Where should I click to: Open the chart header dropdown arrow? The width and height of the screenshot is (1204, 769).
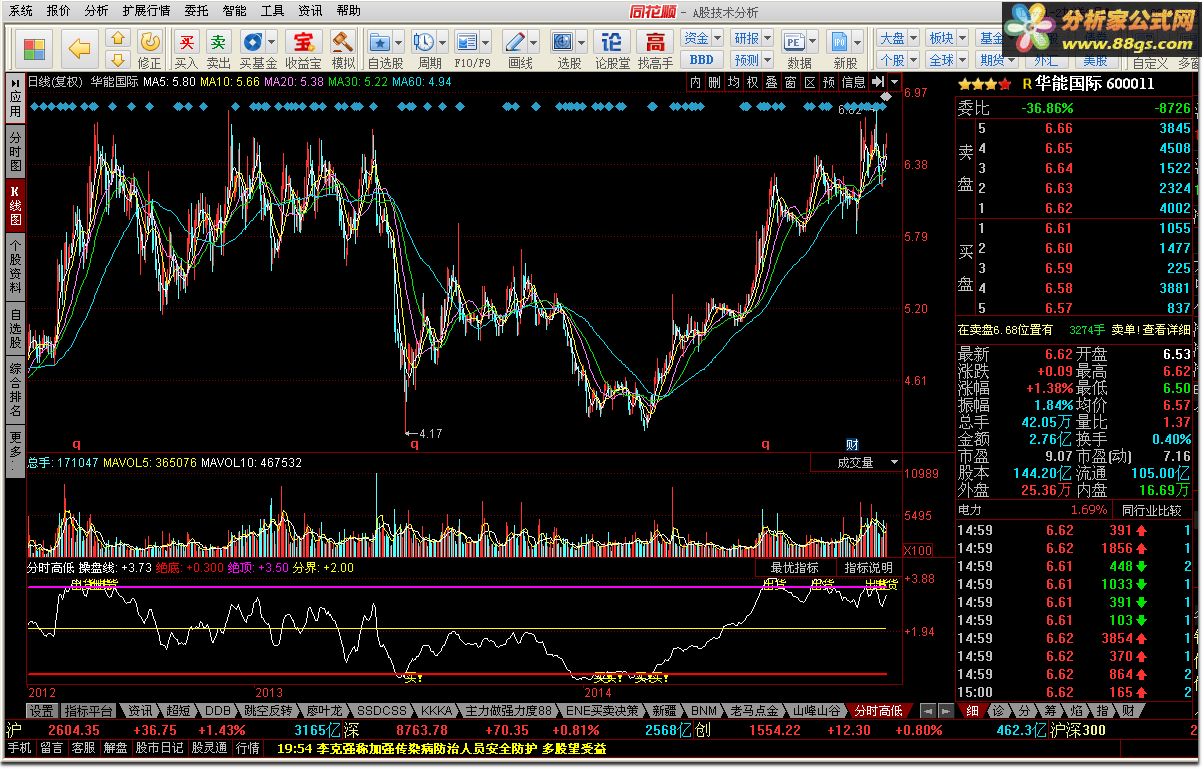point(895,82)
